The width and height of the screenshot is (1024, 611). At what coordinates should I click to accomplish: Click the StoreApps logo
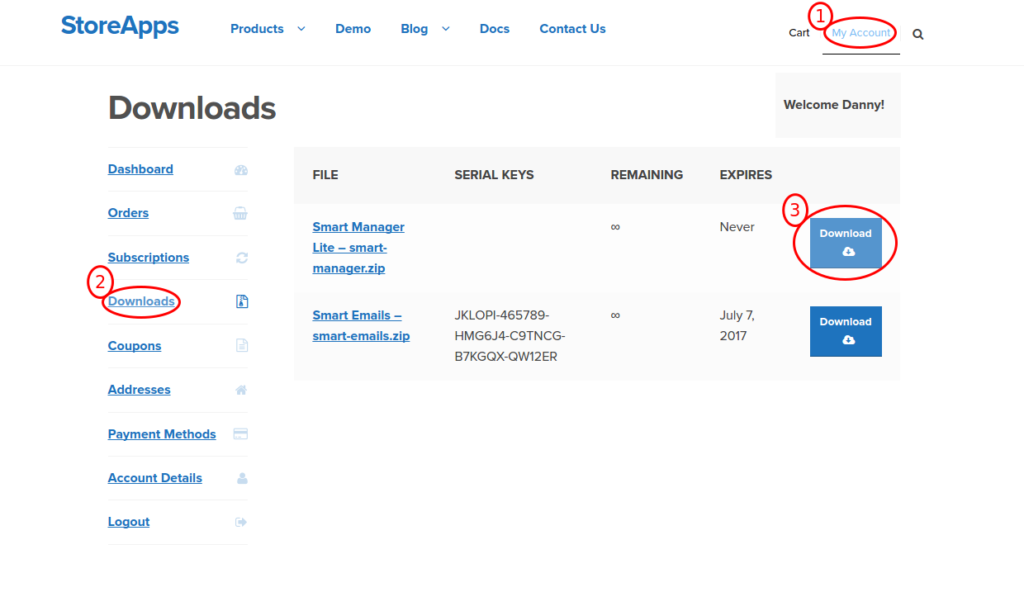[x=119, y=27]
